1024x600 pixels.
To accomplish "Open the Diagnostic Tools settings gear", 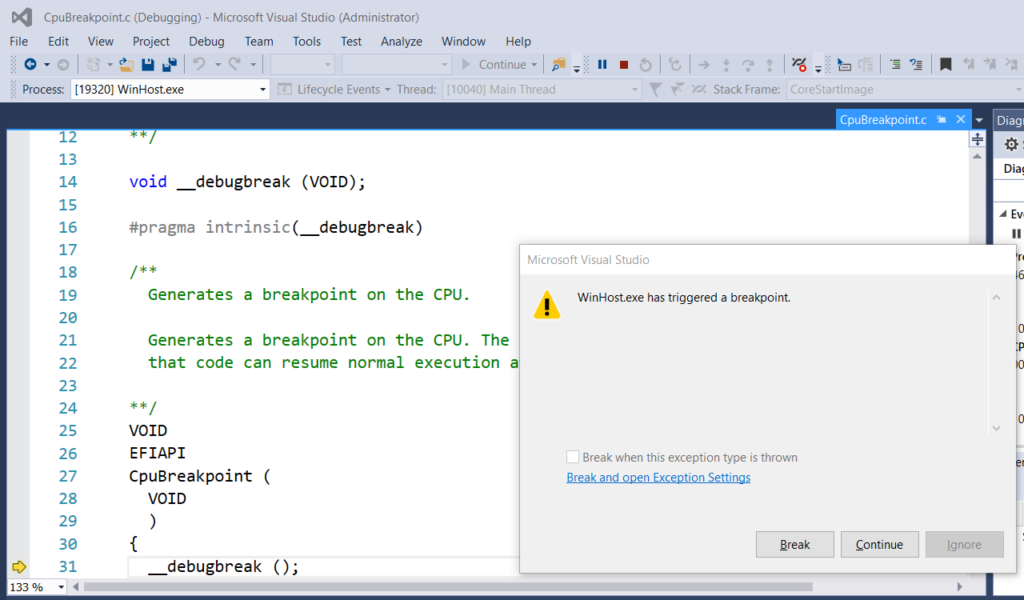I will [1011, 144].
